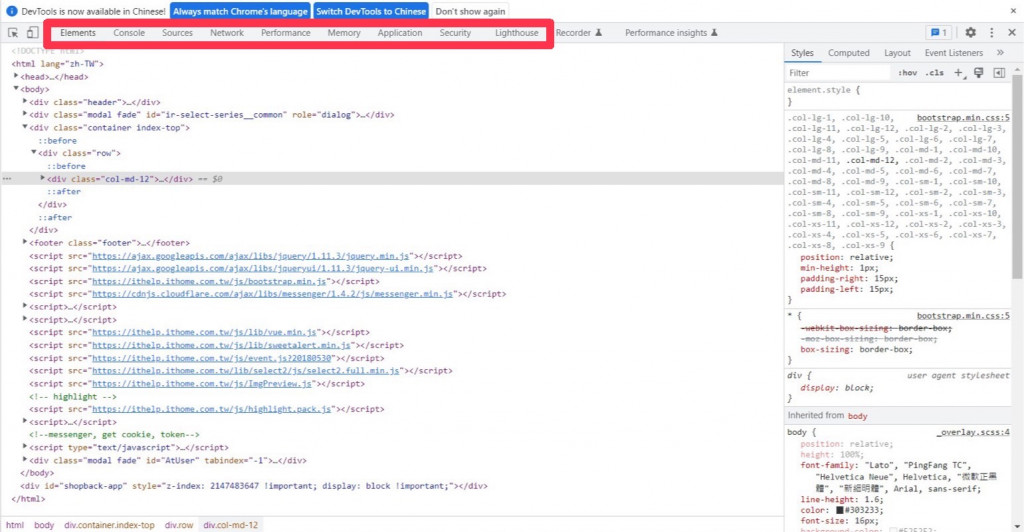Open the Memory tab

[344, 33]
